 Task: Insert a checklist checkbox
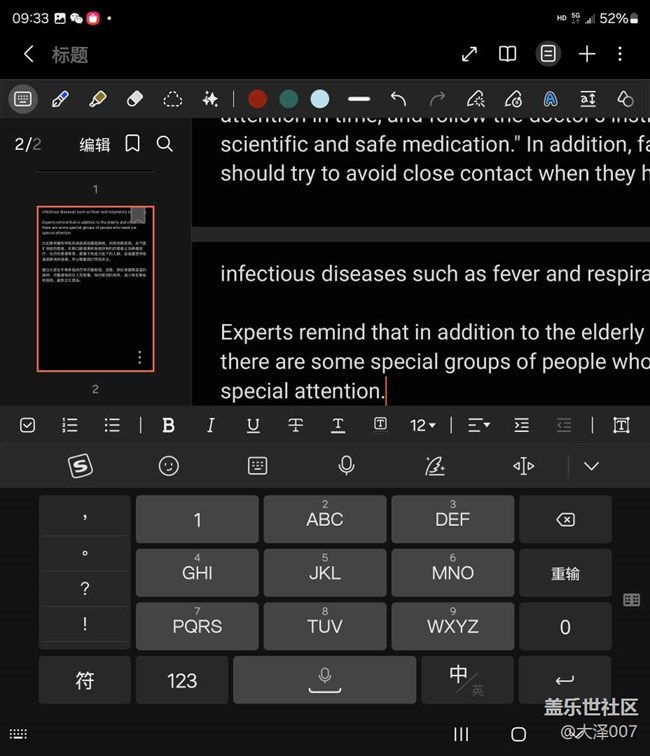[28, 425]
